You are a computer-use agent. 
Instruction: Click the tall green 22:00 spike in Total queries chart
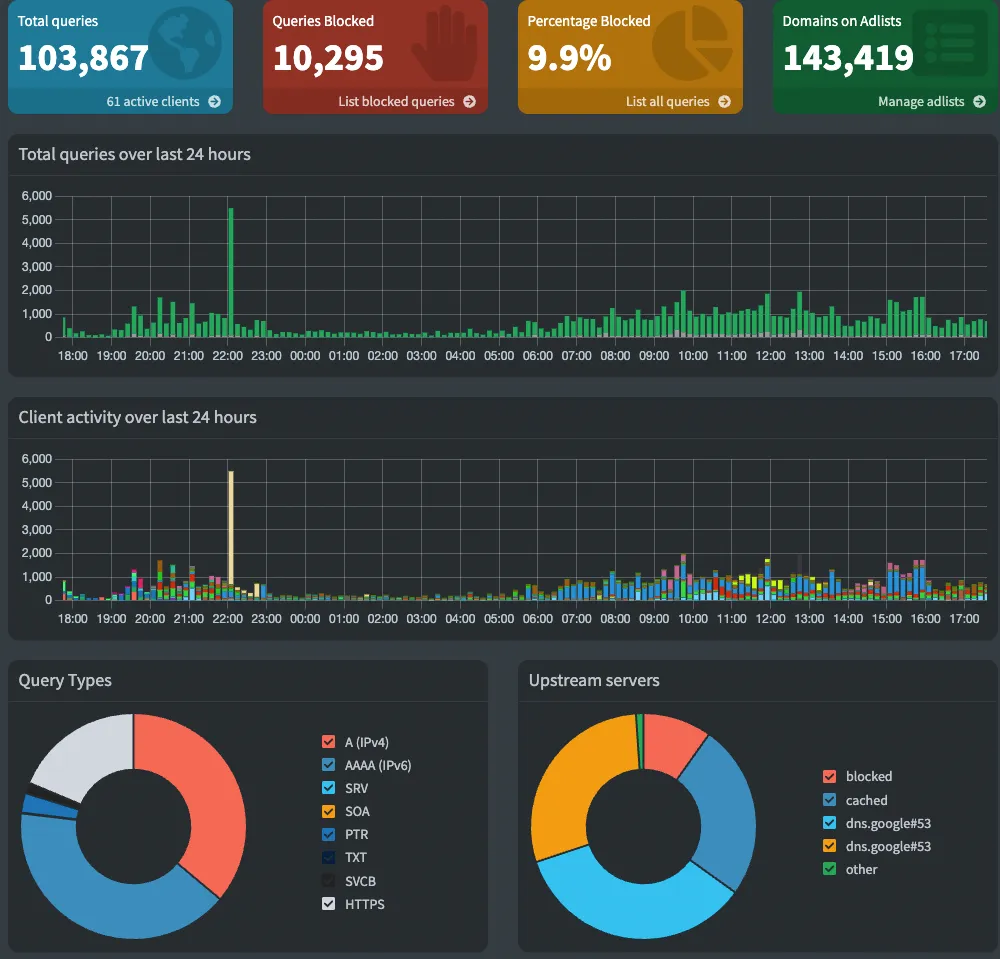click(231, 272)
